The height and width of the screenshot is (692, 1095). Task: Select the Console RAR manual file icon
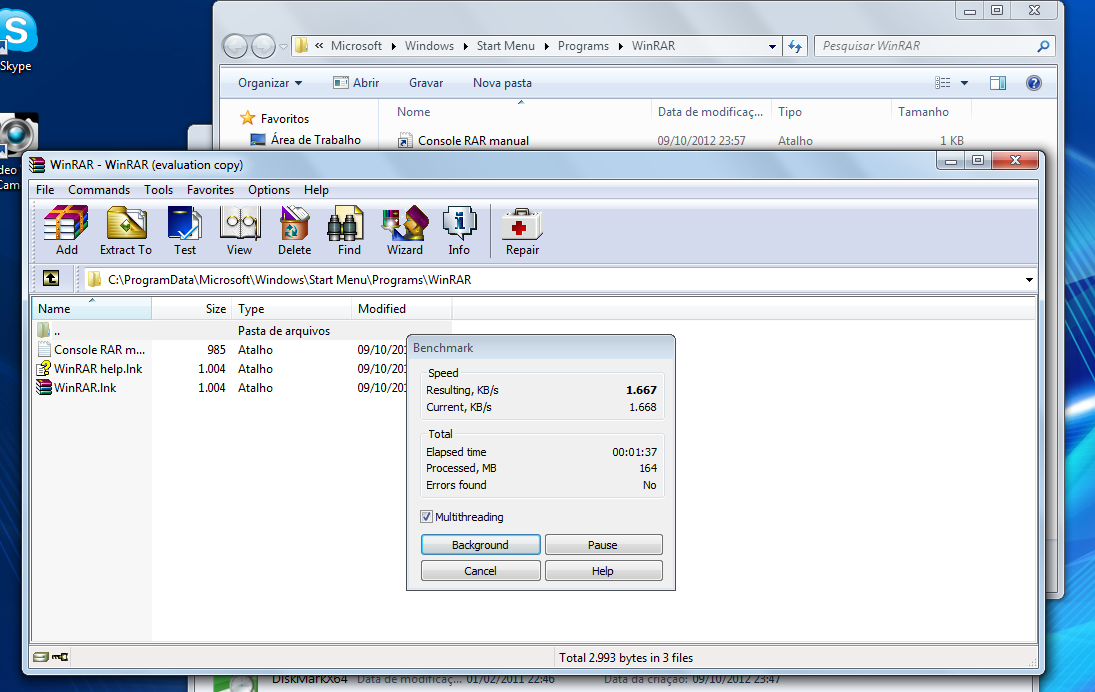click(x=44, y=350)
